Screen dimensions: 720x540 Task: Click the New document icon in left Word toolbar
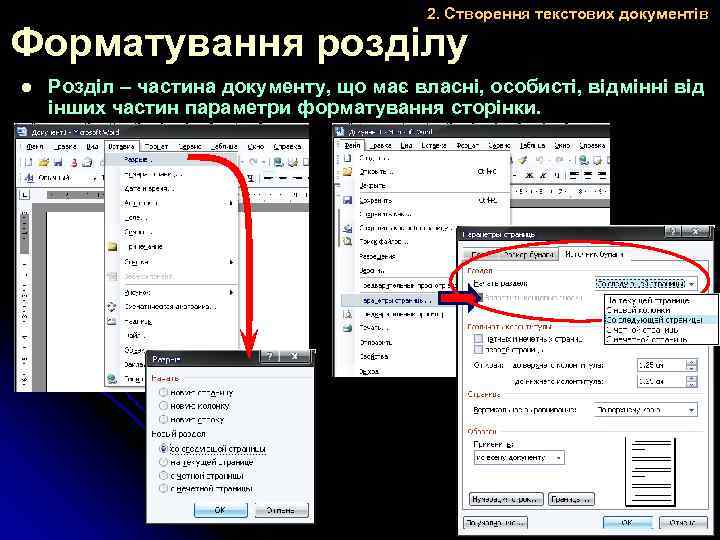pos(28,162)
